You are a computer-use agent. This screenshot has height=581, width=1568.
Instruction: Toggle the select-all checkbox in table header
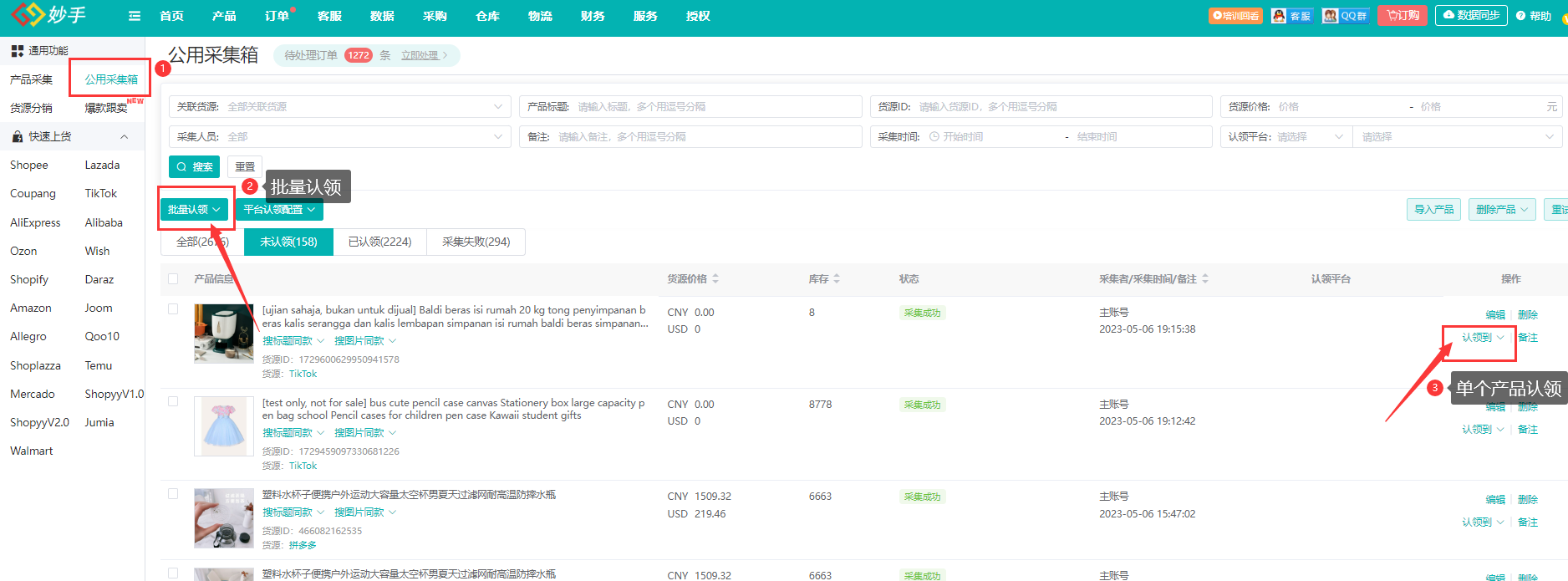(173, 278)
